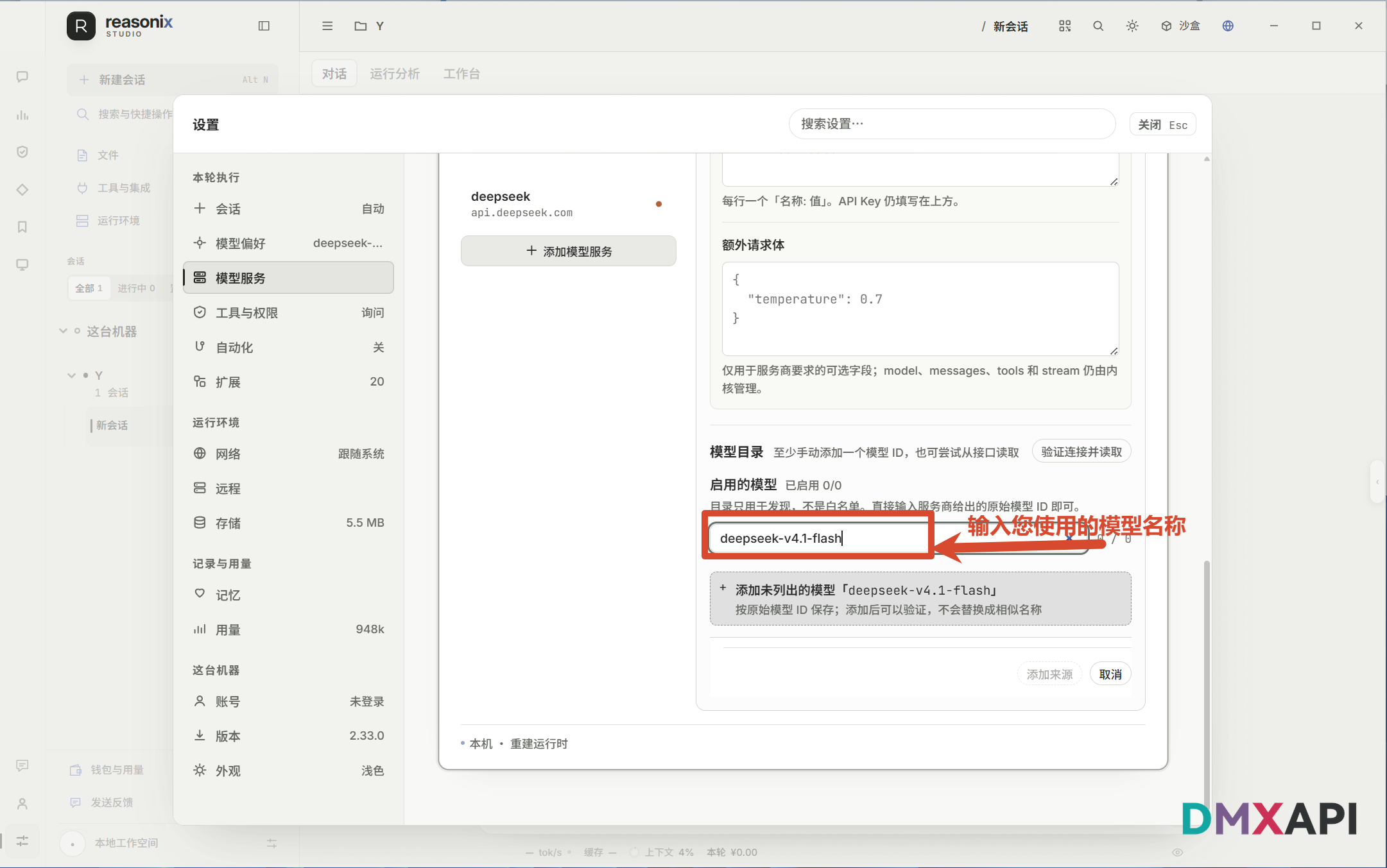Expand the side drawer handle at right edge
1387x868 pixels.
click(1377, 482)
